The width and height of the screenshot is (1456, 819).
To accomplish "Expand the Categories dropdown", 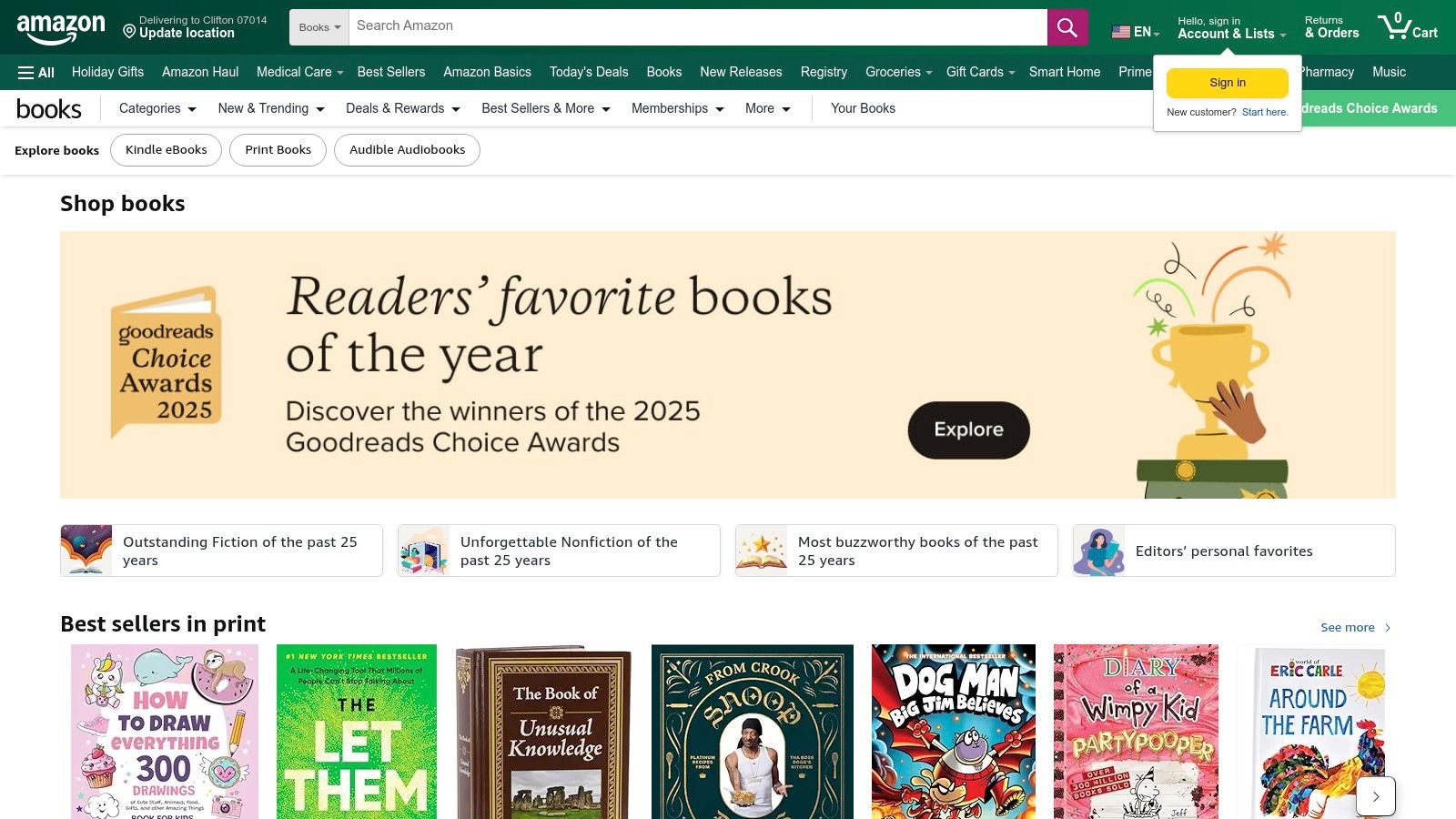I will click(x=156, y=108).
